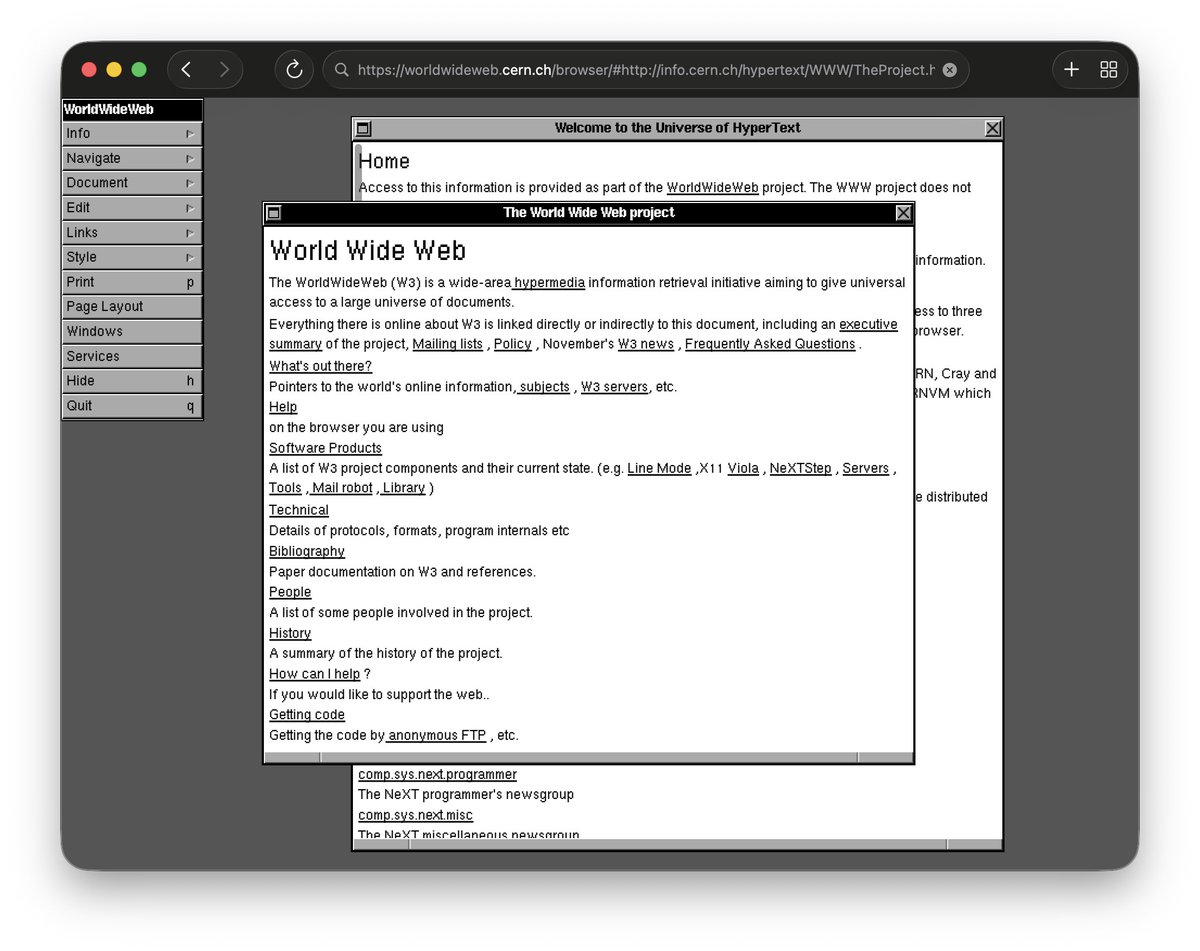1200x951 pixels.
Task: Click the macOS yellow minimize button
Action: coord(114,69)
